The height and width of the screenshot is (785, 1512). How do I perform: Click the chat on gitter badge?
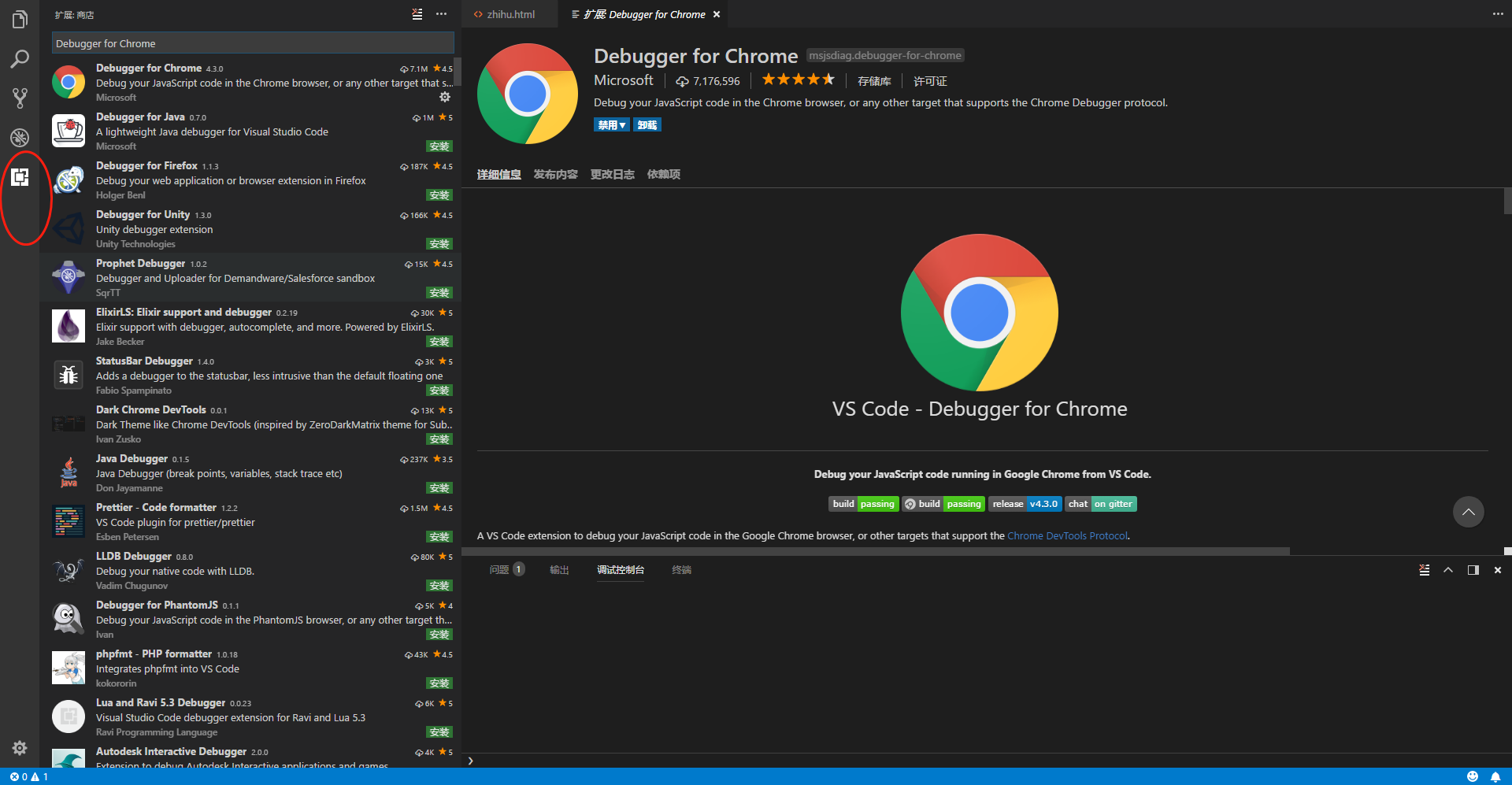coord(1100,504)
